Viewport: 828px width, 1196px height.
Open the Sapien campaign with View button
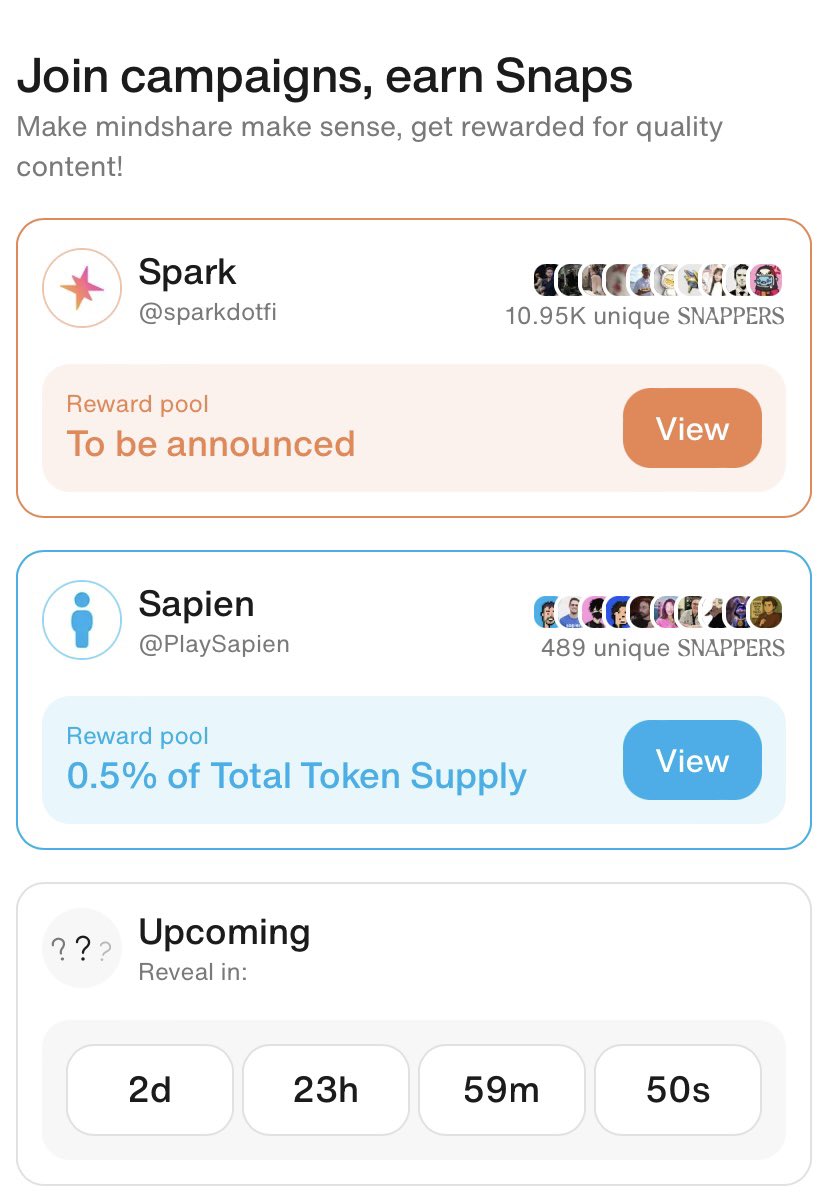692,760
